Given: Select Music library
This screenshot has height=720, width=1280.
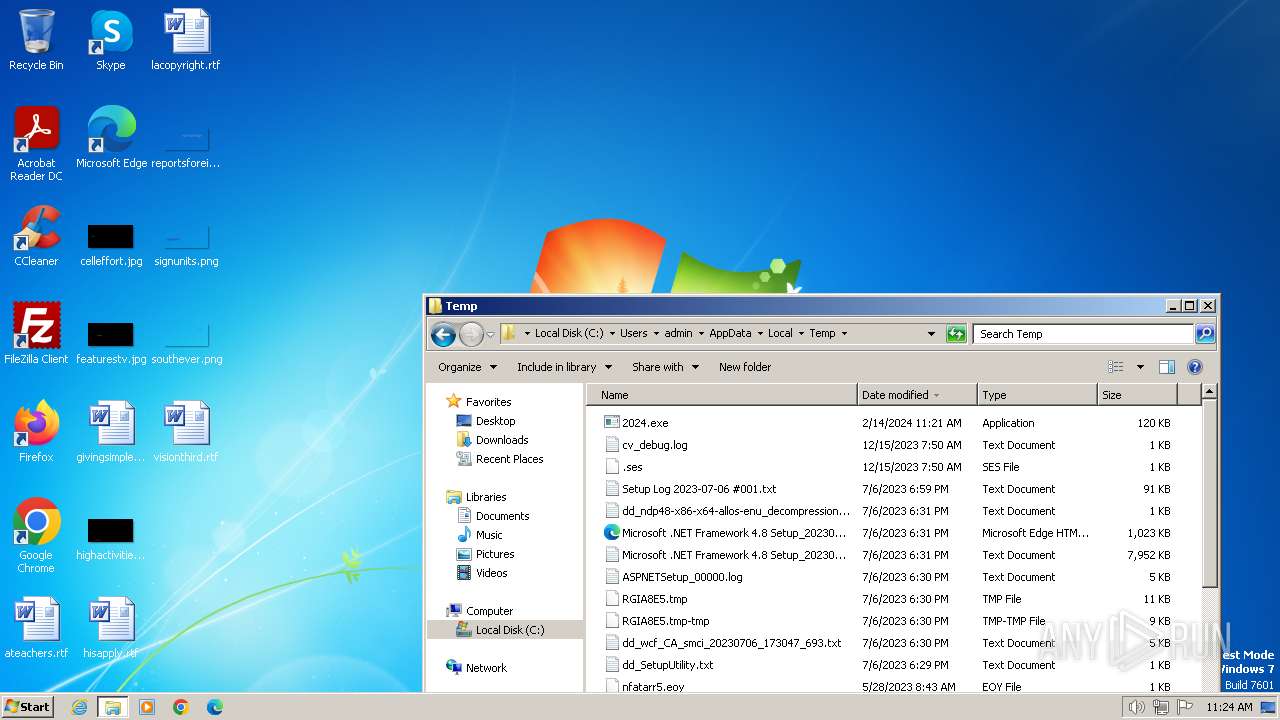Looking at the screenshot, I should pos(489,535).
